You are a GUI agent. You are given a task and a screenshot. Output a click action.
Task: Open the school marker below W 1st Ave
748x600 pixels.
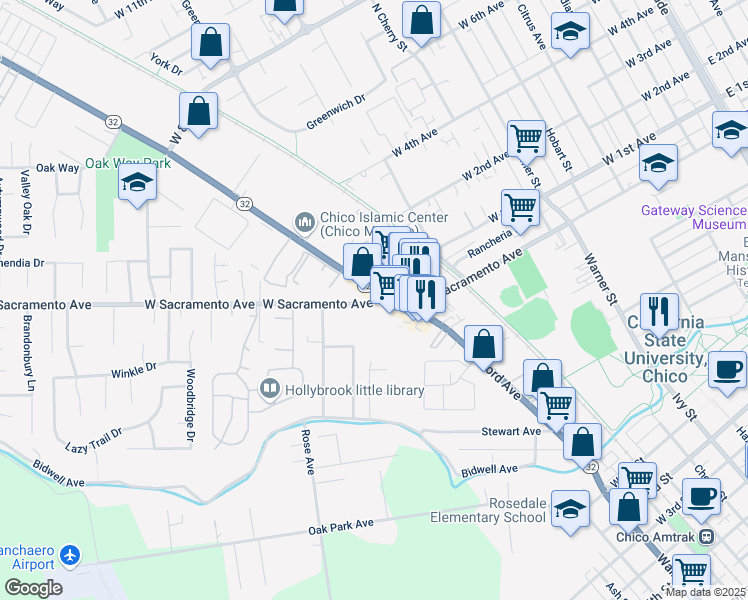[x=658, y=165]
